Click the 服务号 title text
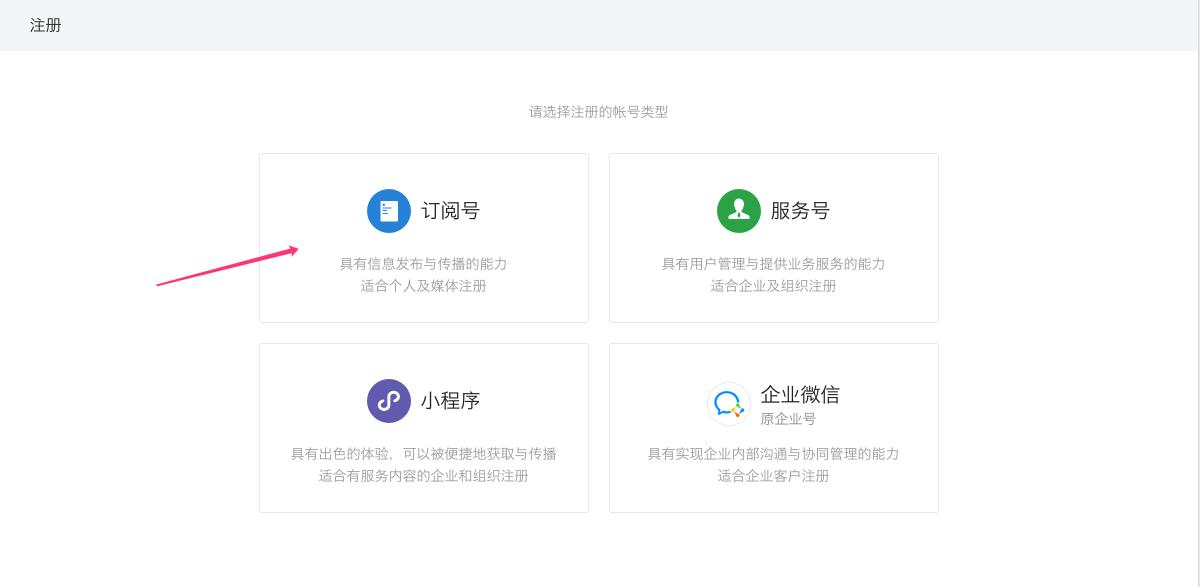This screenshot has width=1200, height=587. pos(800,211)
